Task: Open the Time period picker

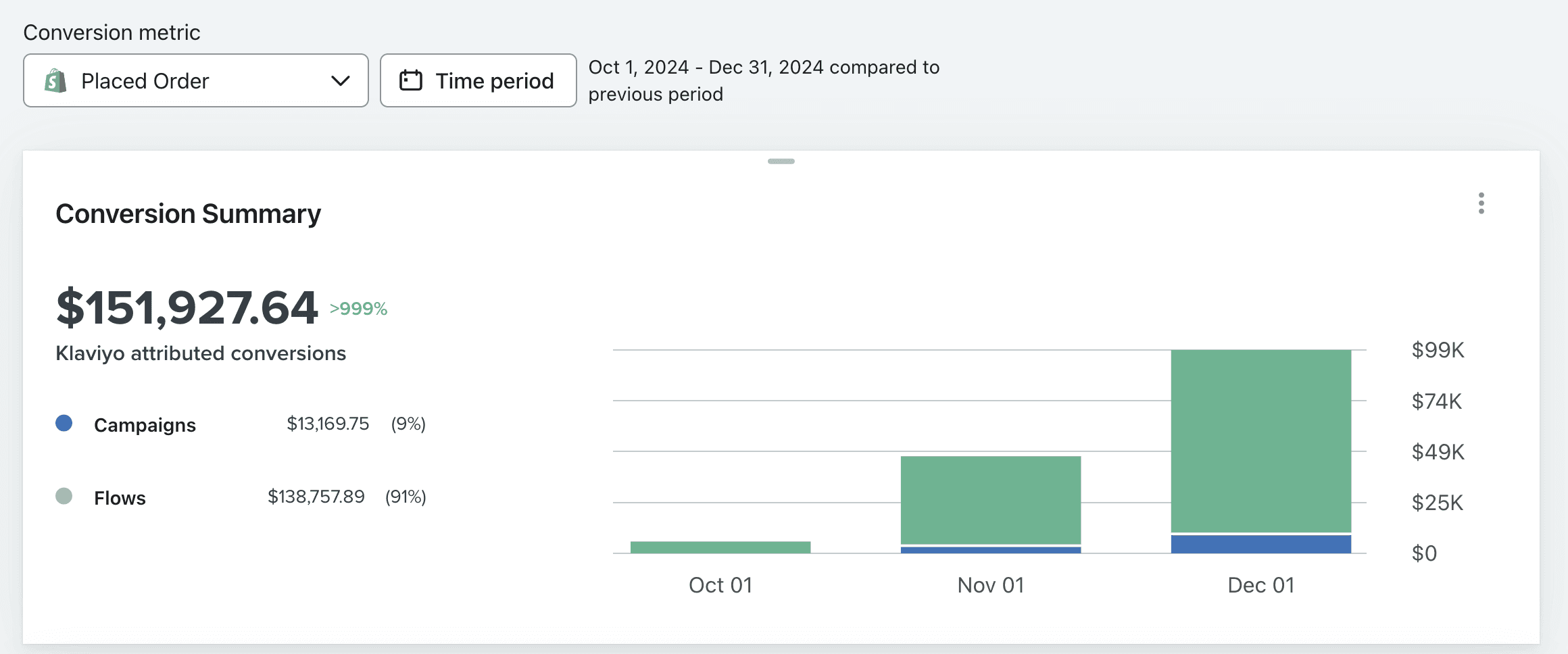Action: [x=479, y=80]
